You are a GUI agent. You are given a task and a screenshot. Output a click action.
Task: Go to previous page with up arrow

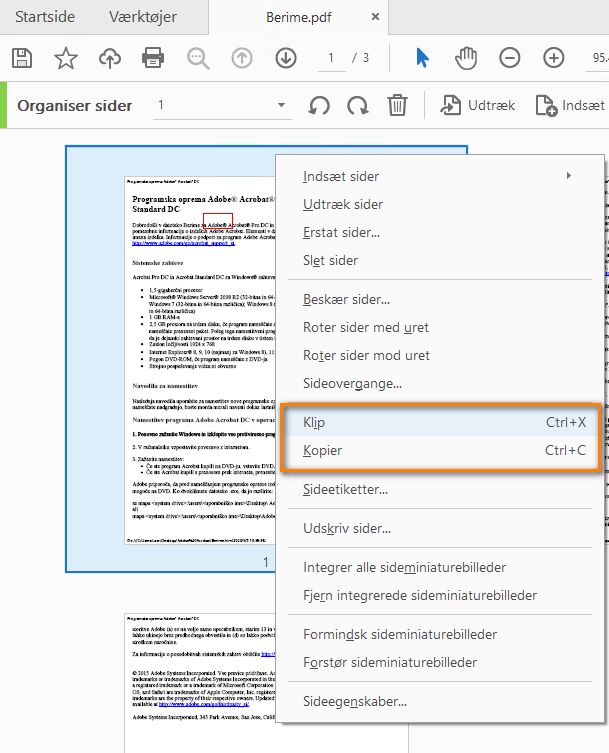pyautogui.click(x=242, y=58)
